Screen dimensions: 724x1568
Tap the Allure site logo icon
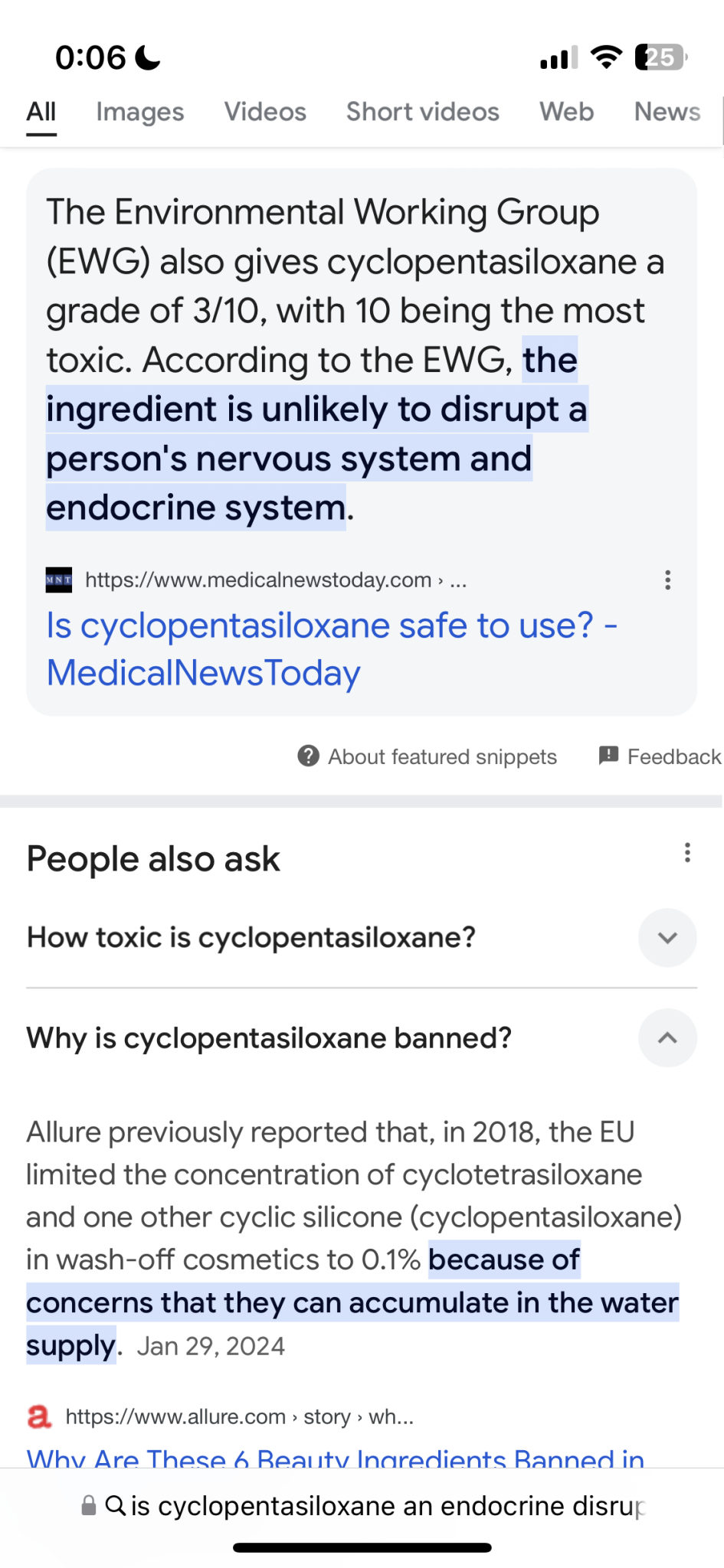[x=40, y=1416]
